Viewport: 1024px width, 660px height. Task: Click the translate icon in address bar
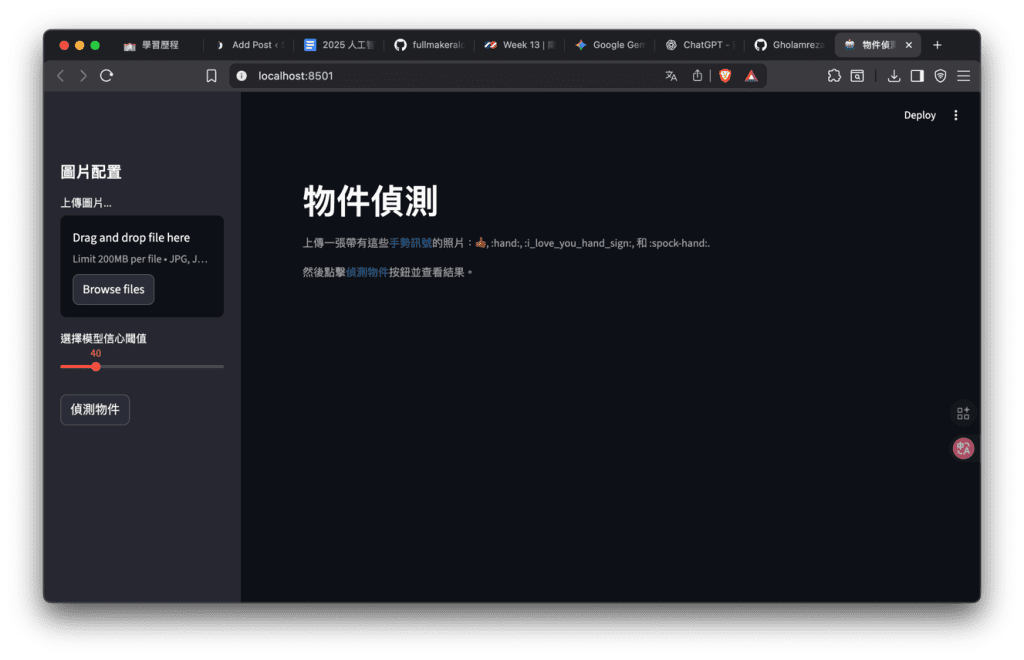(x=671, y=76)
